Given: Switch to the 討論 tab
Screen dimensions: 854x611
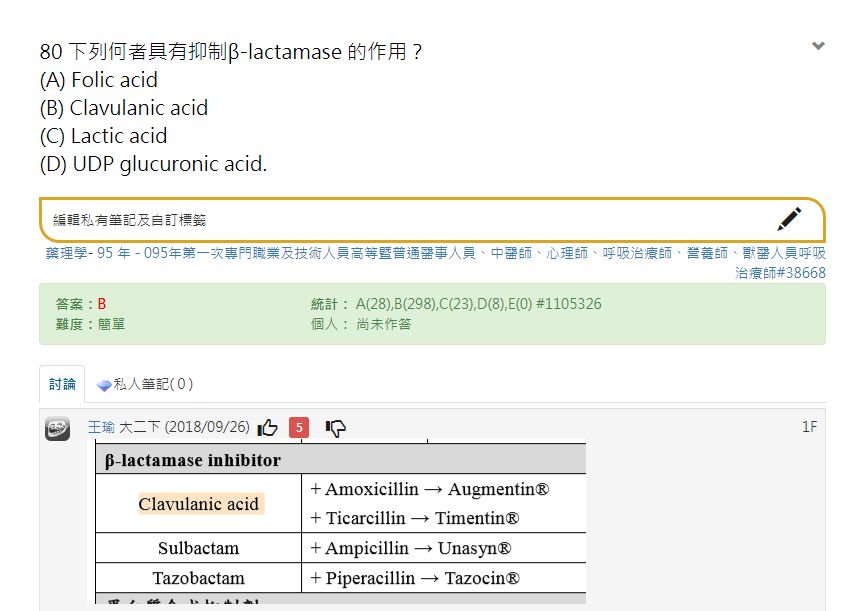Looking at the screenshot, I should (62, 383).
